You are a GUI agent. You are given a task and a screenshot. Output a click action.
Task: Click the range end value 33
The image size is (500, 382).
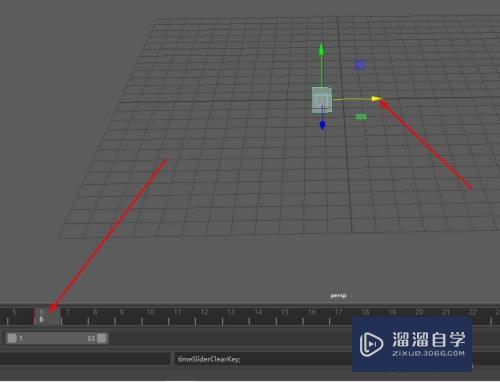[91, 339]
